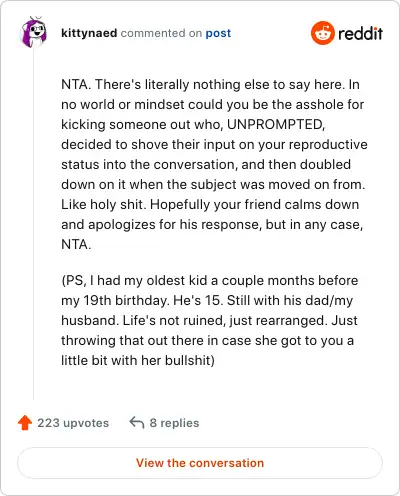Click the 'status into the conversation' line

206,164
